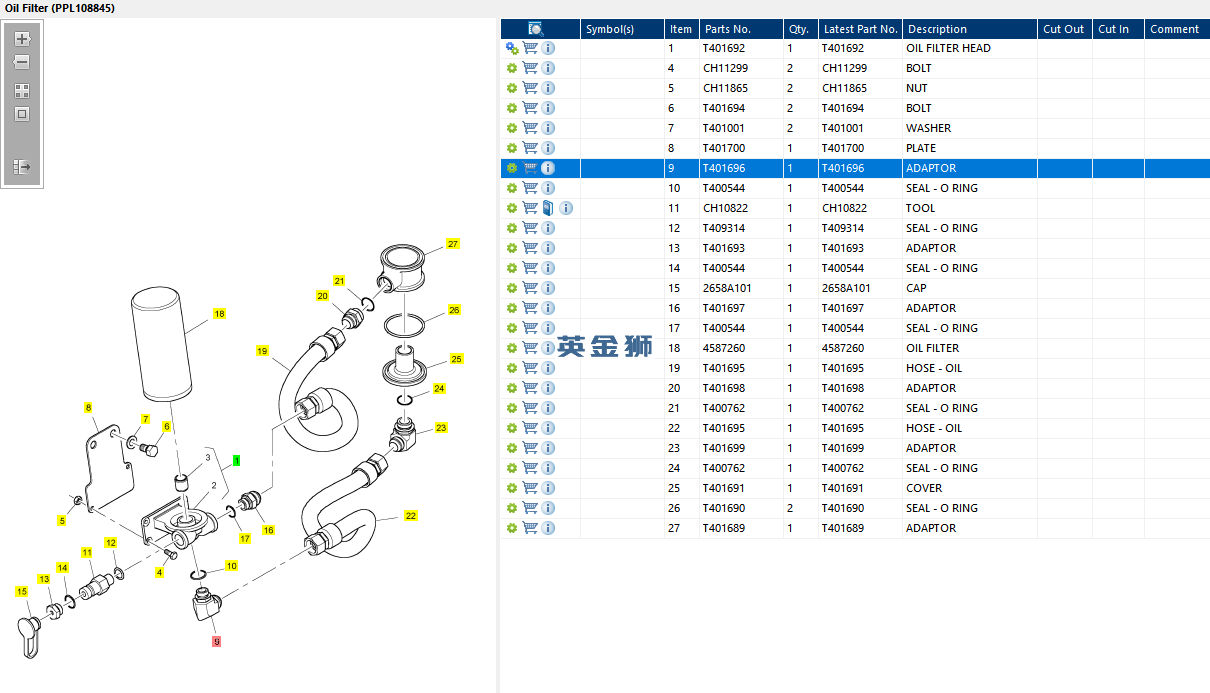Image resolution: width=1210 pixels, height=693 pixels.
Task: Show info for T401700 PLATE
Action: click(548, 148)
